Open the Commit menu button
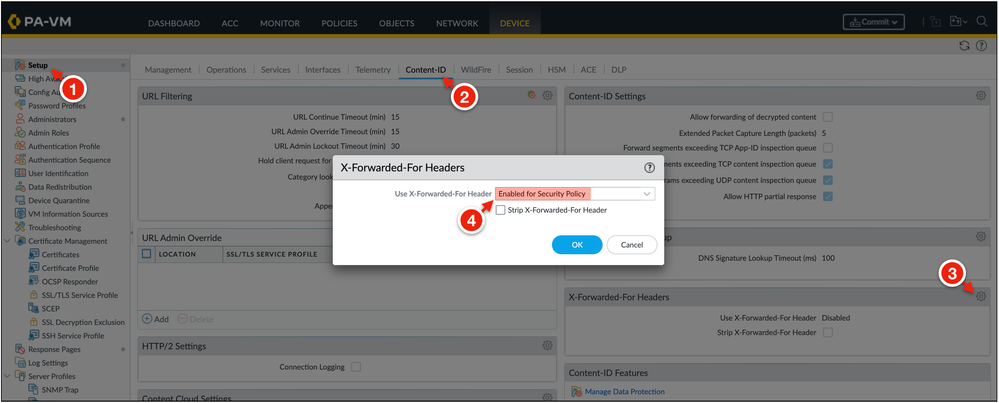 (x=874, y=22)
